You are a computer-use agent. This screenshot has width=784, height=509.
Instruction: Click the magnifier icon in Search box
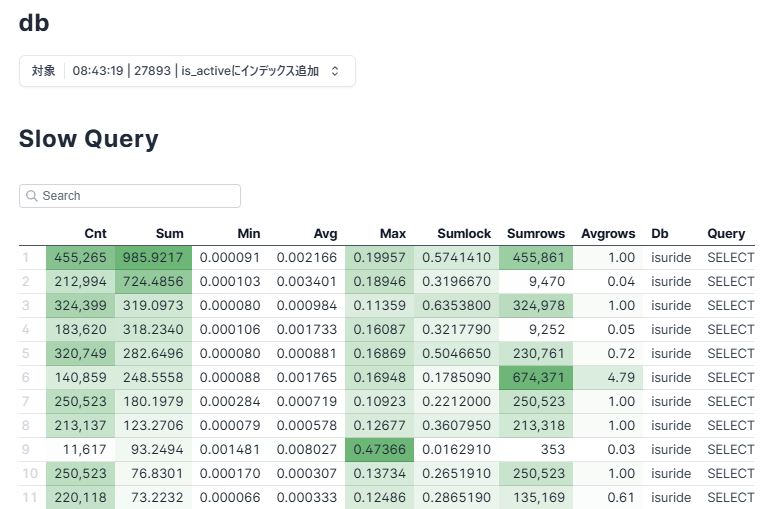[x=32, y=196]
